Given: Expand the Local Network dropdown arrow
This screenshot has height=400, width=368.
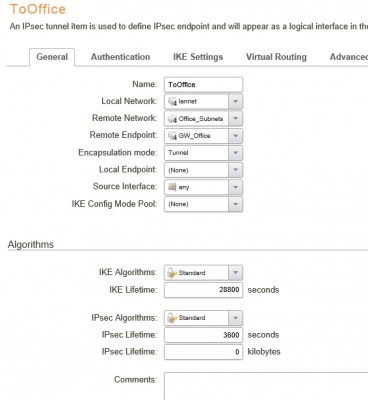Looking at the screenshot, I should 235,101.
